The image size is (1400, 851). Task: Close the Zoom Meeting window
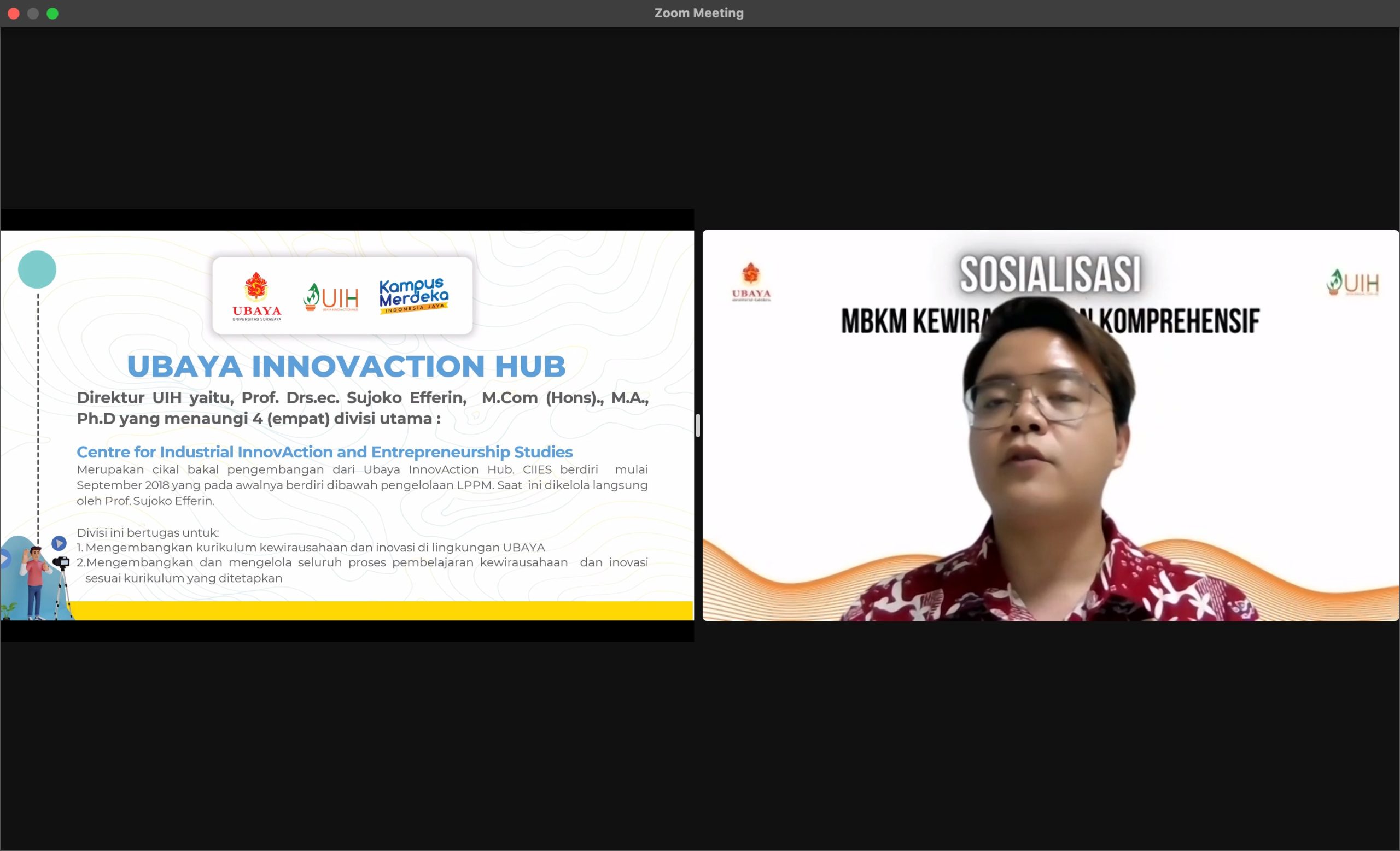coord(14,14)
